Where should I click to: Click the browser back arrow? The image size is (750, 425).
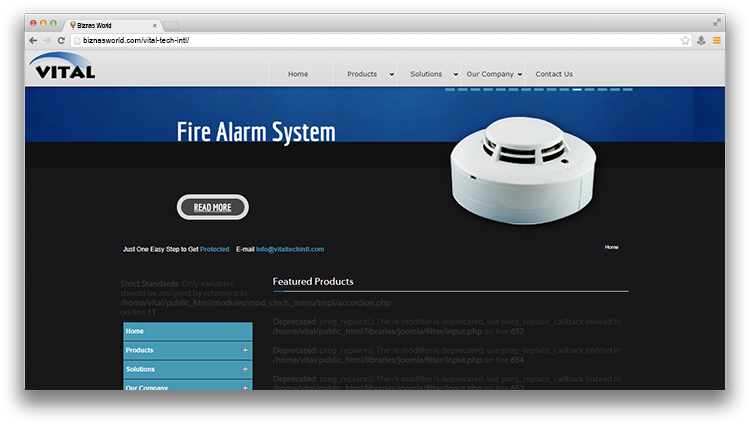33,40
